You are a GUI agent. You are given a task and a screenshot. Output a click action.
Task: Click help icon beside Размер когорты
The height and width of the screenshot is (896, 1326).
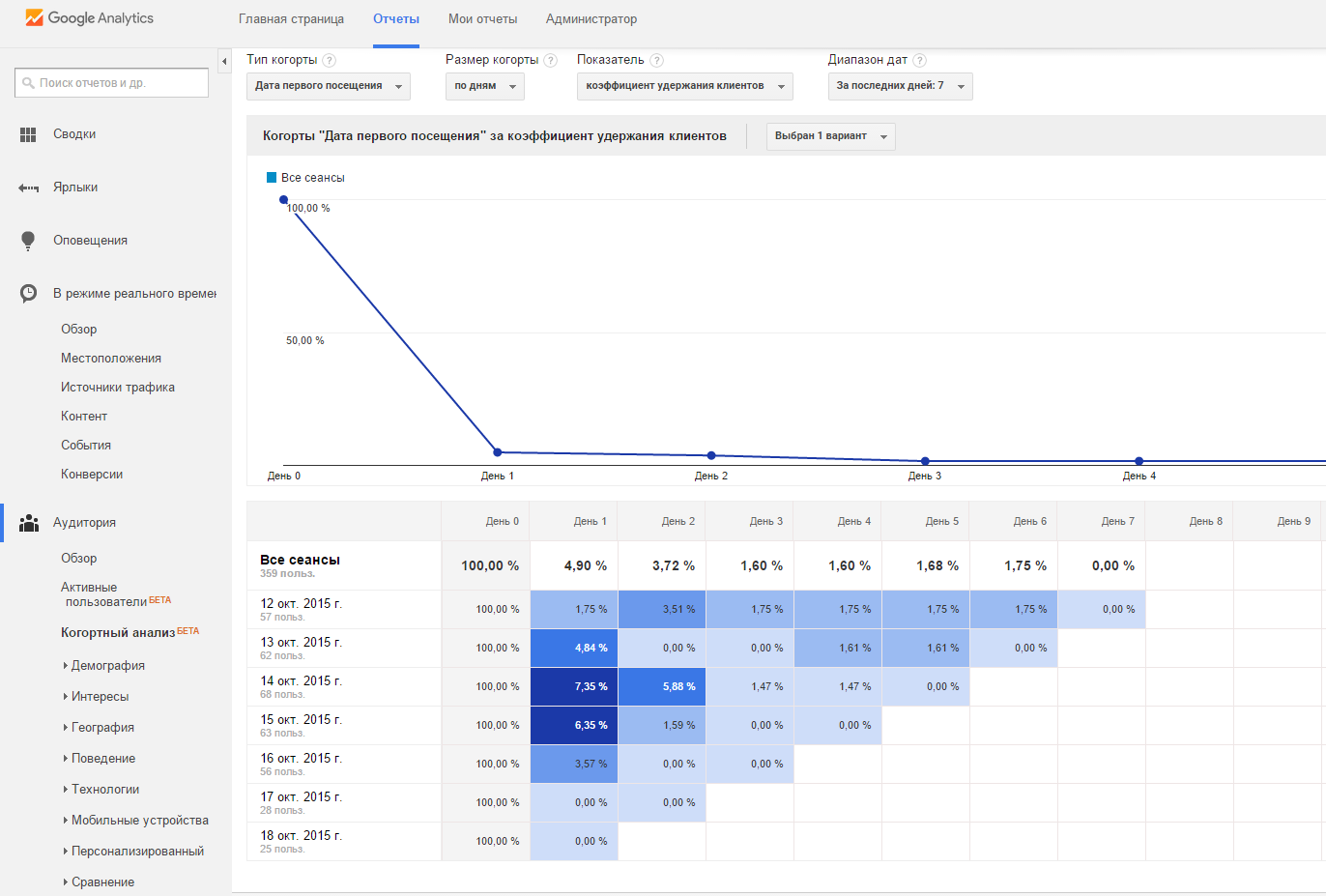[x=550, y=60]
